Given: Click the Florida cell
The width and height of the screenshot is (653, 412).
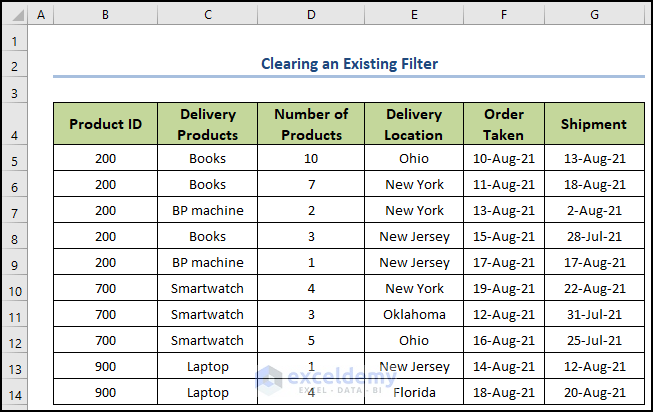Looking at the screenshot, I should (414, 393).
